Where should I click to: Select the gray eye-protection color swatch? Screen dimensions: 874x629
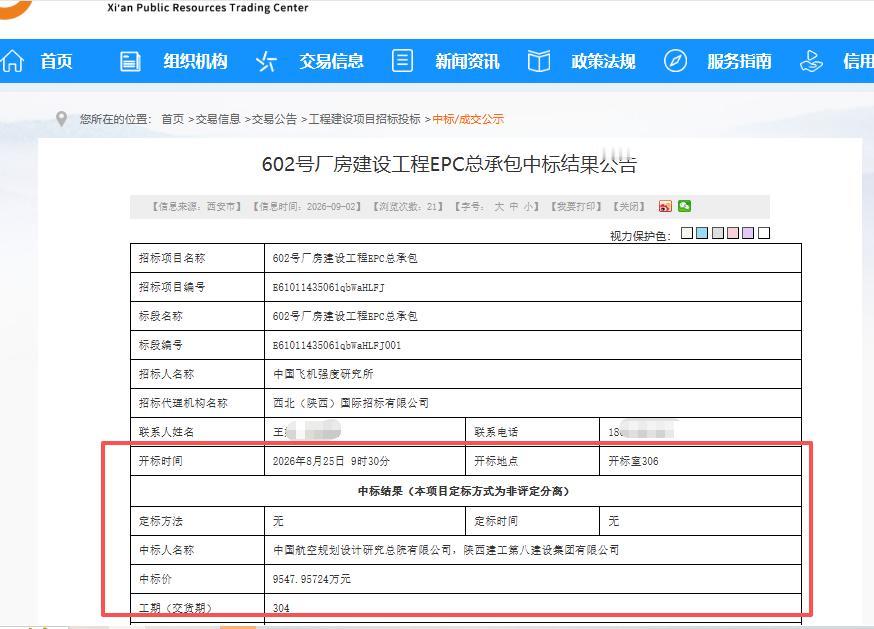[718, 233]
